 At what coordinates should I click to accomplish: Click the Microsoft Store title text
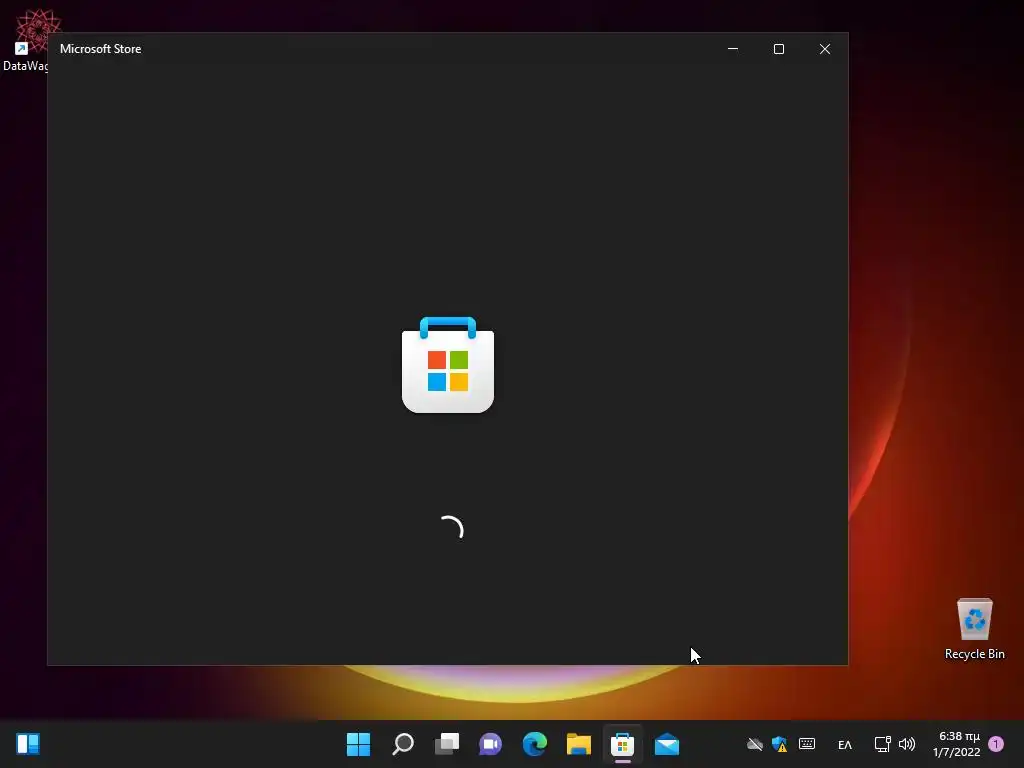point(101,49)
